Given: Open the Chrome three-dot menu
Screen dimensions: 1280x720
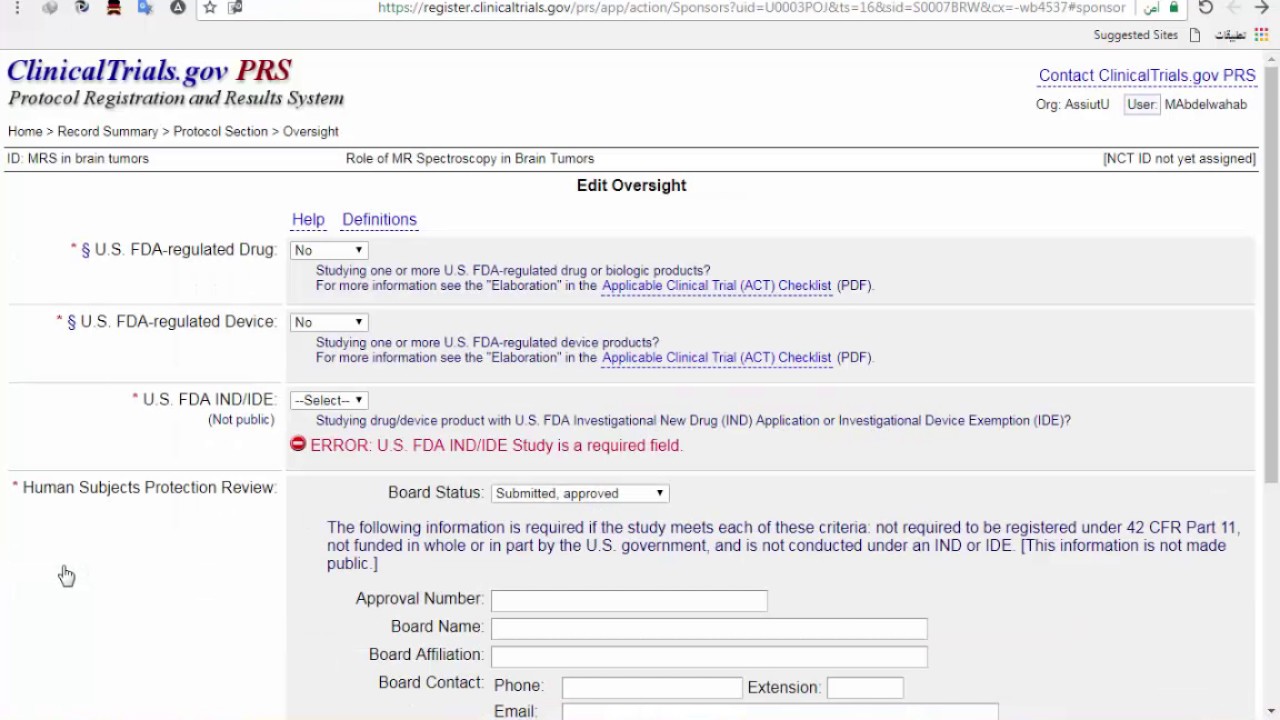Looking at the screenshot, I should [x=17, y=8].
